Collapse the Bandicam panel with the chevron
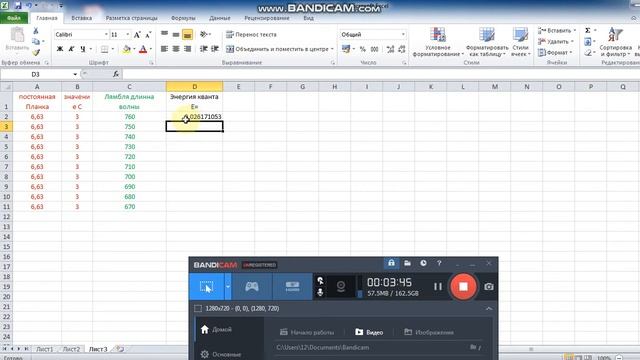The height and width of the screenshot is (360, 640). (489, 309)
